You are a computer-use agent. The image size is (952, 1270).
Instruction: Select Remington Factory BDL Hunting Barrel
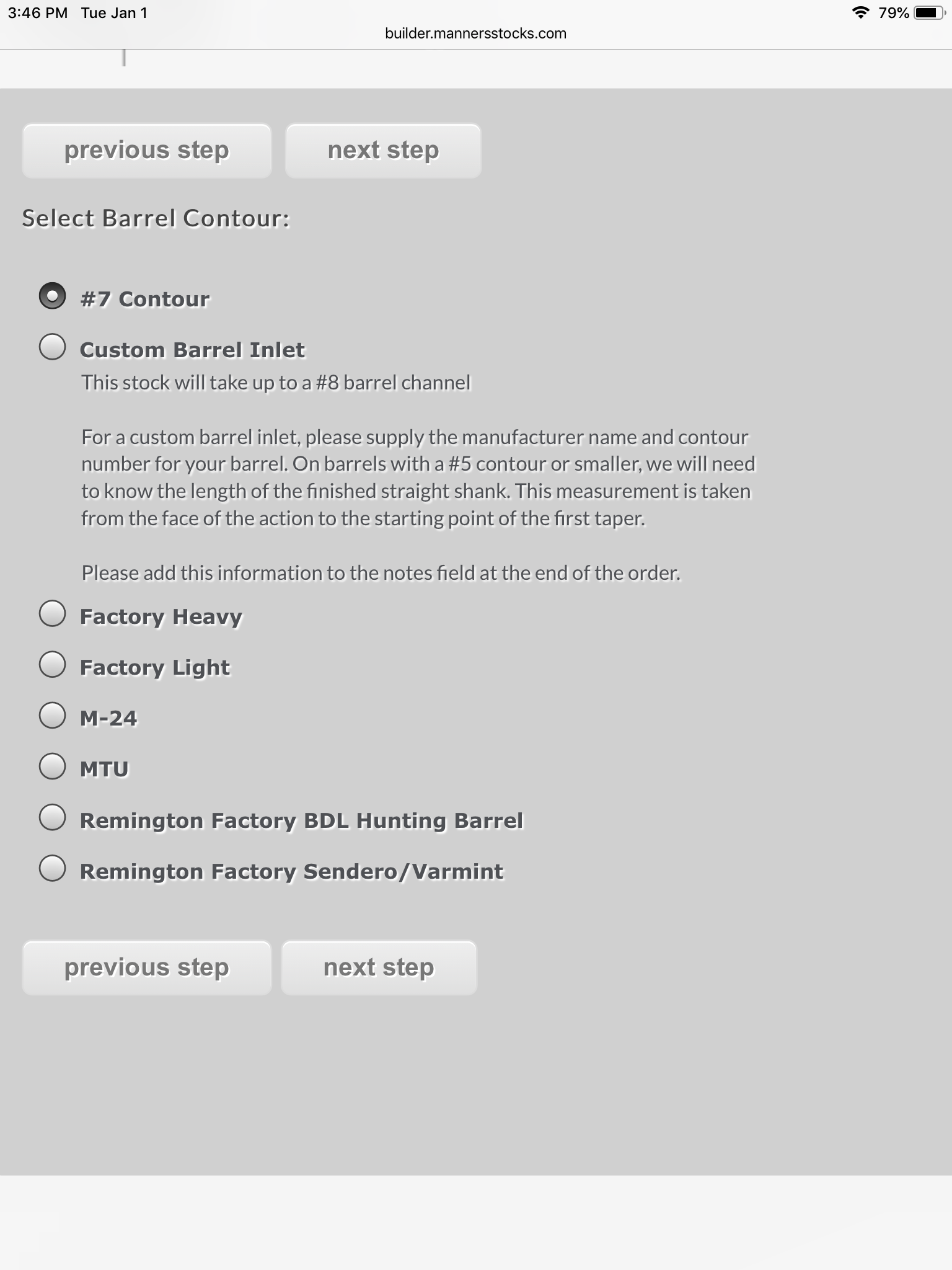(x=52, y=817)
